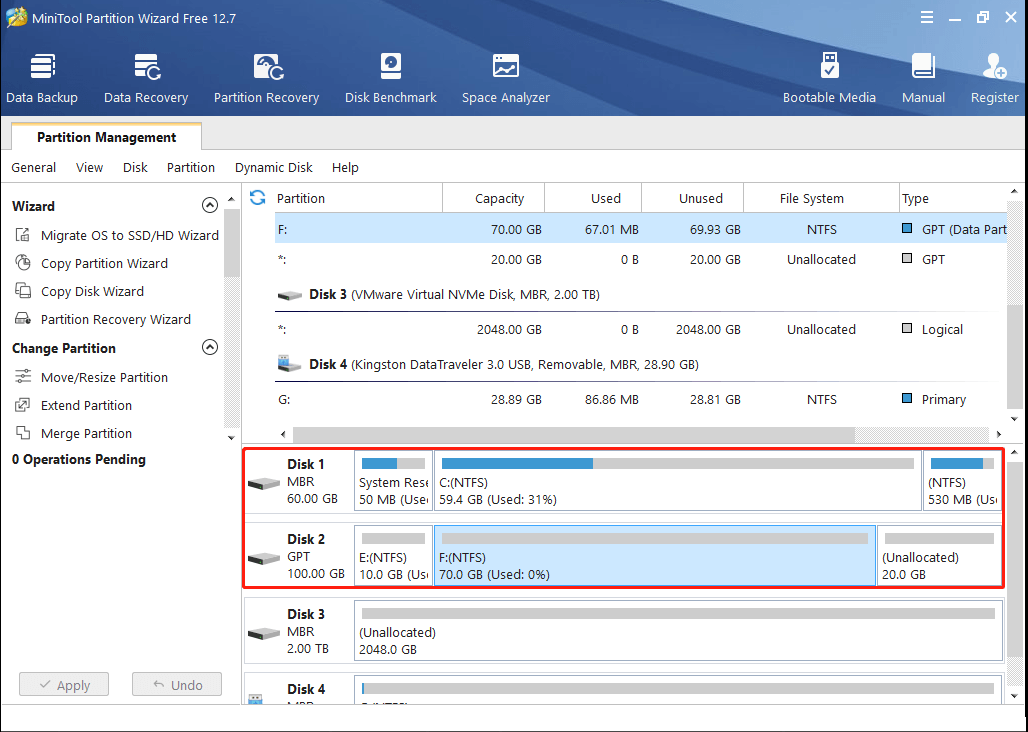The width and height of the screenshot is (1028, 732).
Task: Open the Partition menu
Action: click(x=191, y=168)
